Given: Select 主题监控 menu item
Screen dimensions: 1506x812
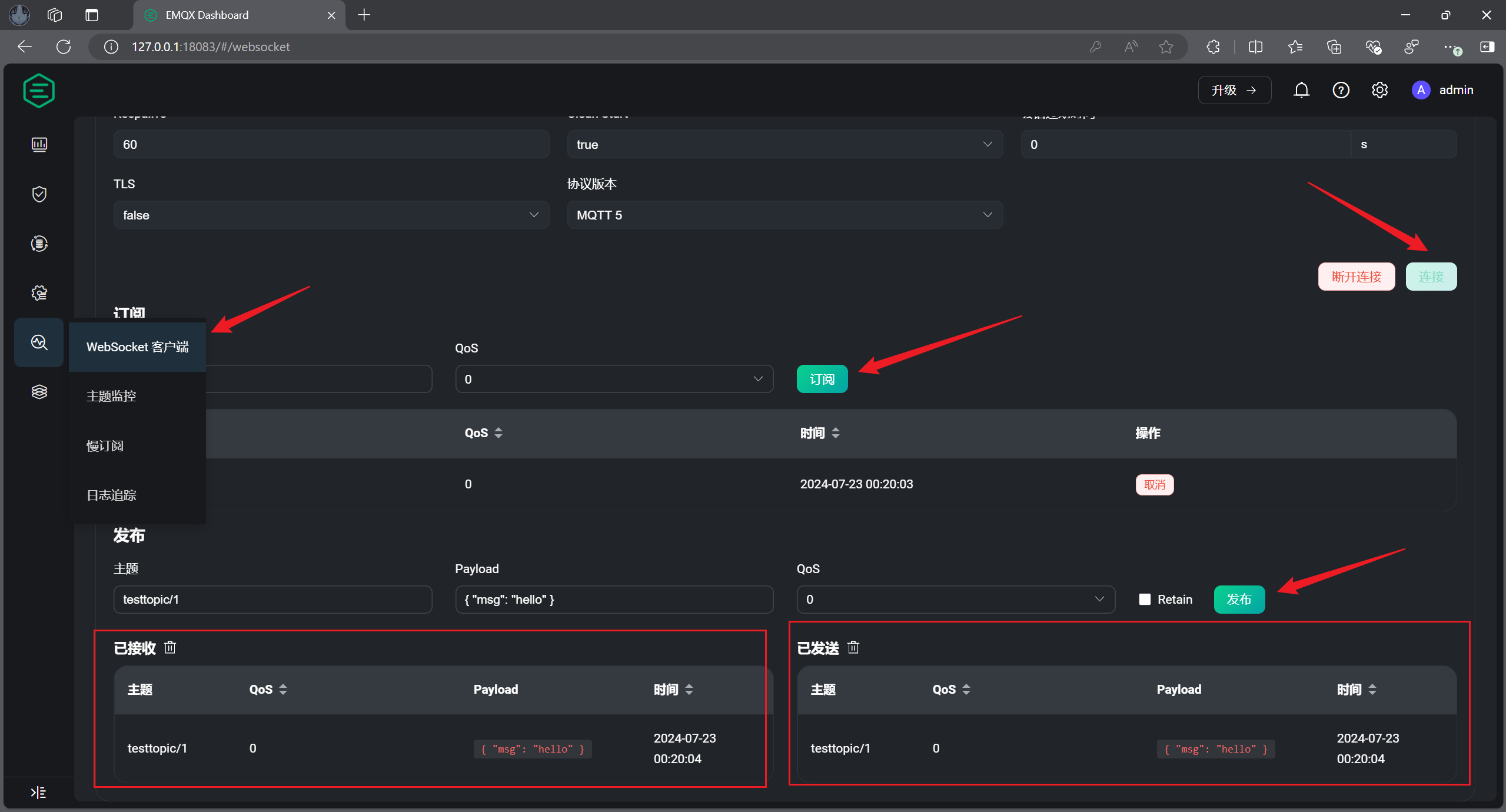Looking at the screenshot, I should [137, 396].
